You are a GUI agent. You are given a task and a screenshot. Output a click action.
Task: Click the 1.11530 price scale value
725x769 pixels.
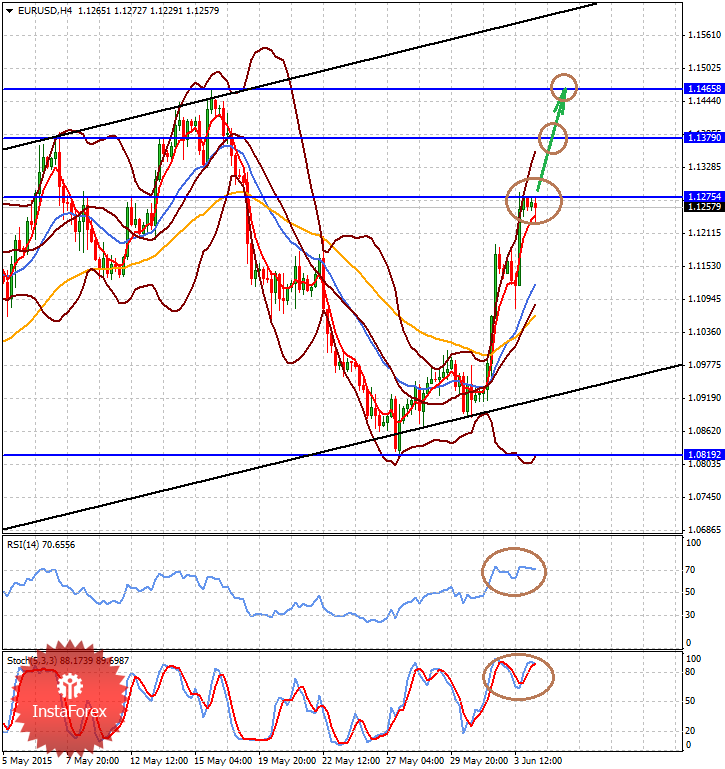tap(704, 266)
